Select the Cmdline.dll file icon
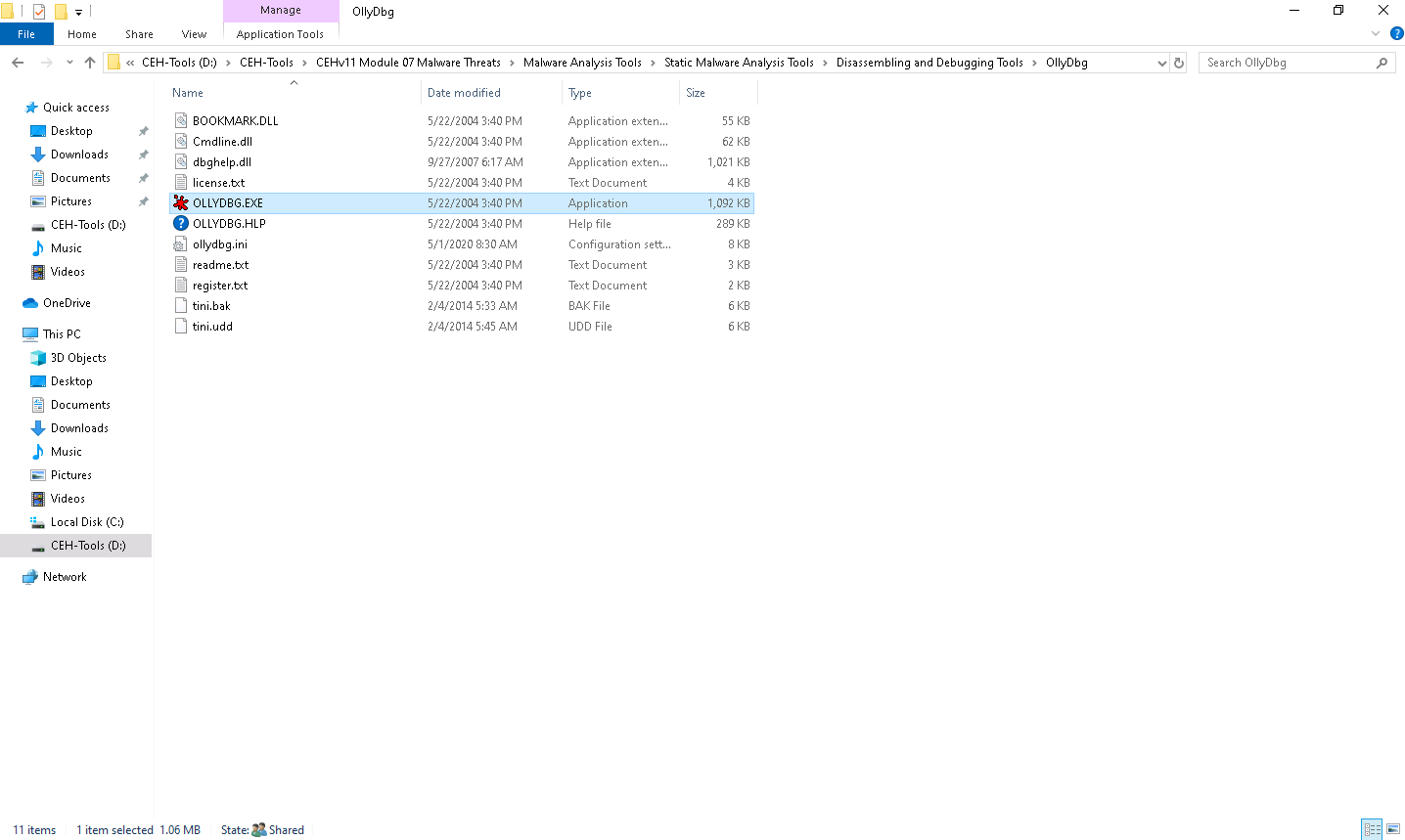 pyautogui.click(x=180, y=142)
